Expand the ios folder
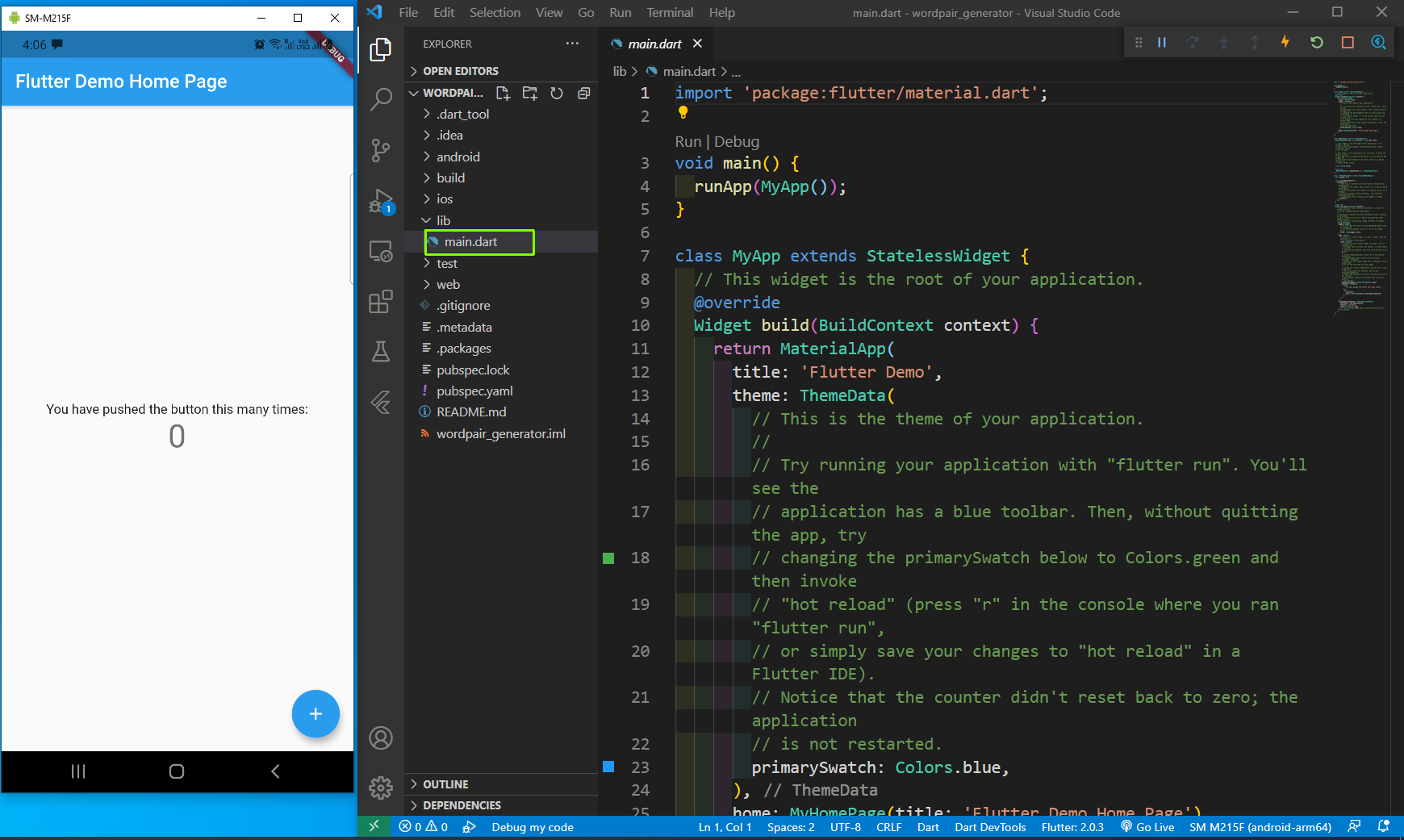The width and height of the screenshot is (1404, 840). [x=445, y=199]
